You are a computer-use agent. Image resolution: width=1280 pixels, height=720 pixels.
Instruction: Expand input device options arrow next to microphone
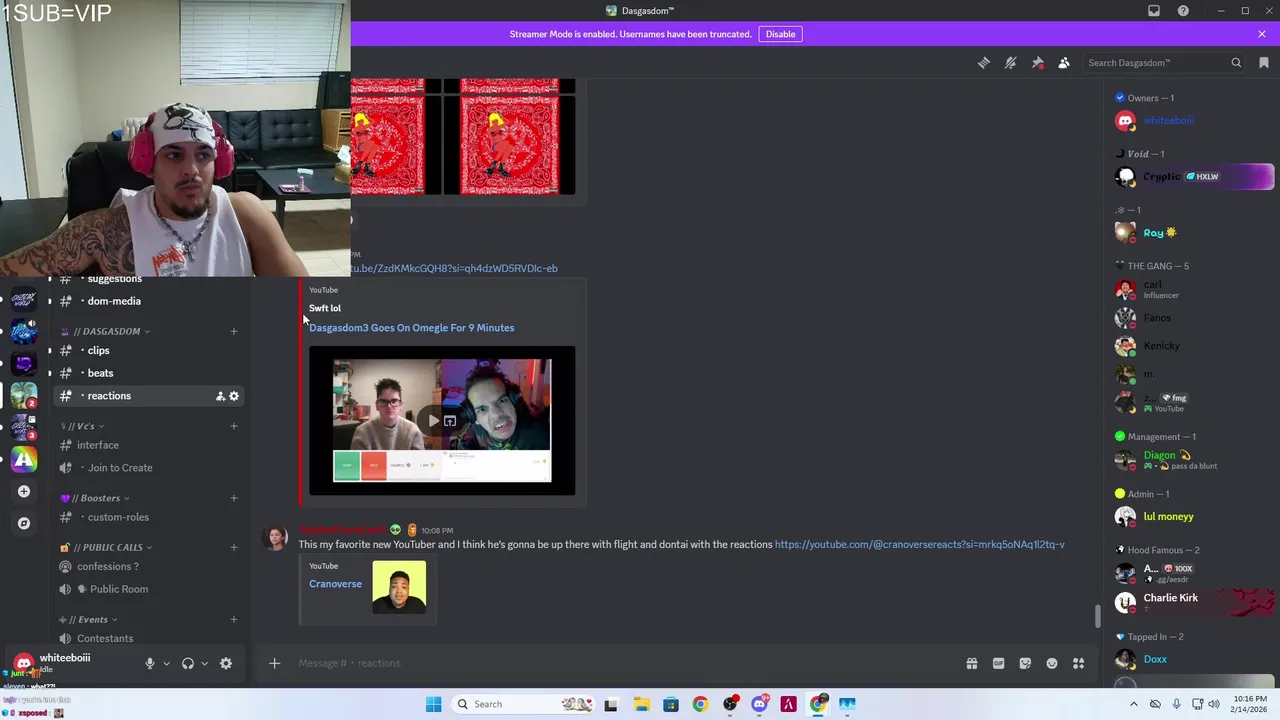(166, 663)
